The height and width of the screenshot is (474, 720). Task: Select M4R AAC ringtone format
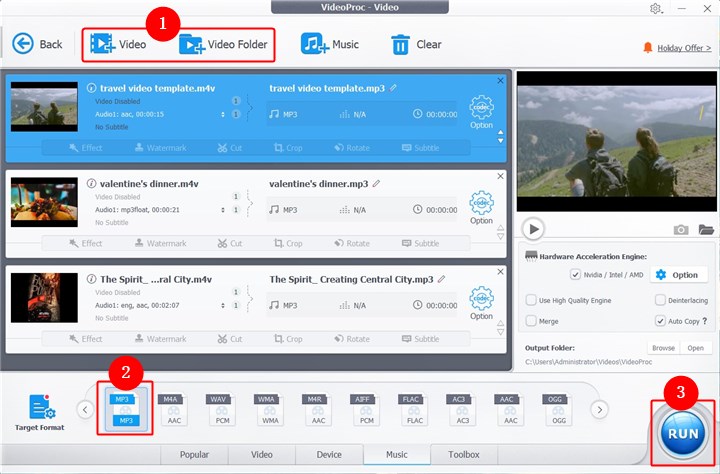(x=318, y=409)
